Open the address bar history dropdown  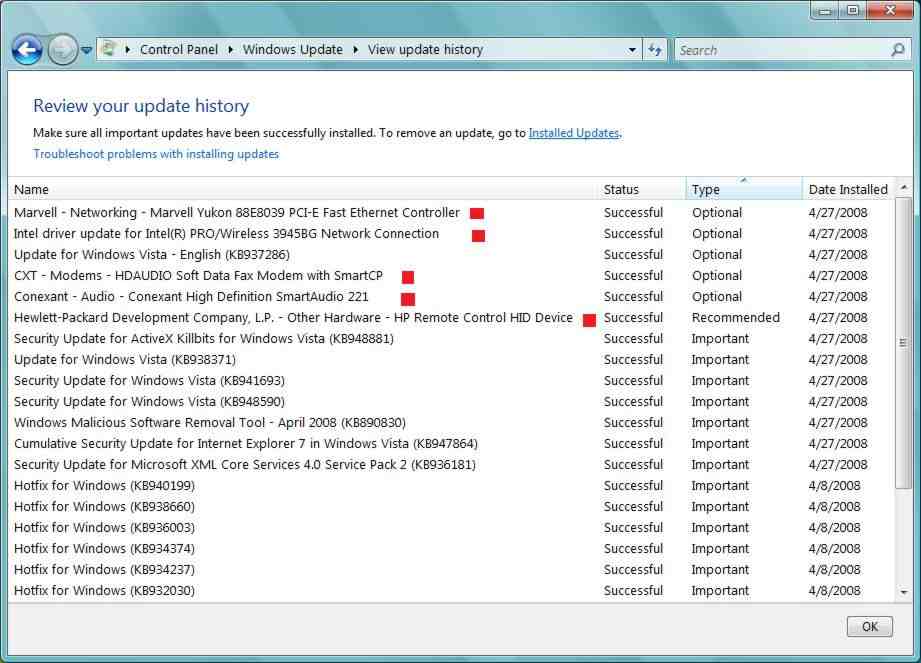click(x=632, y=50)
